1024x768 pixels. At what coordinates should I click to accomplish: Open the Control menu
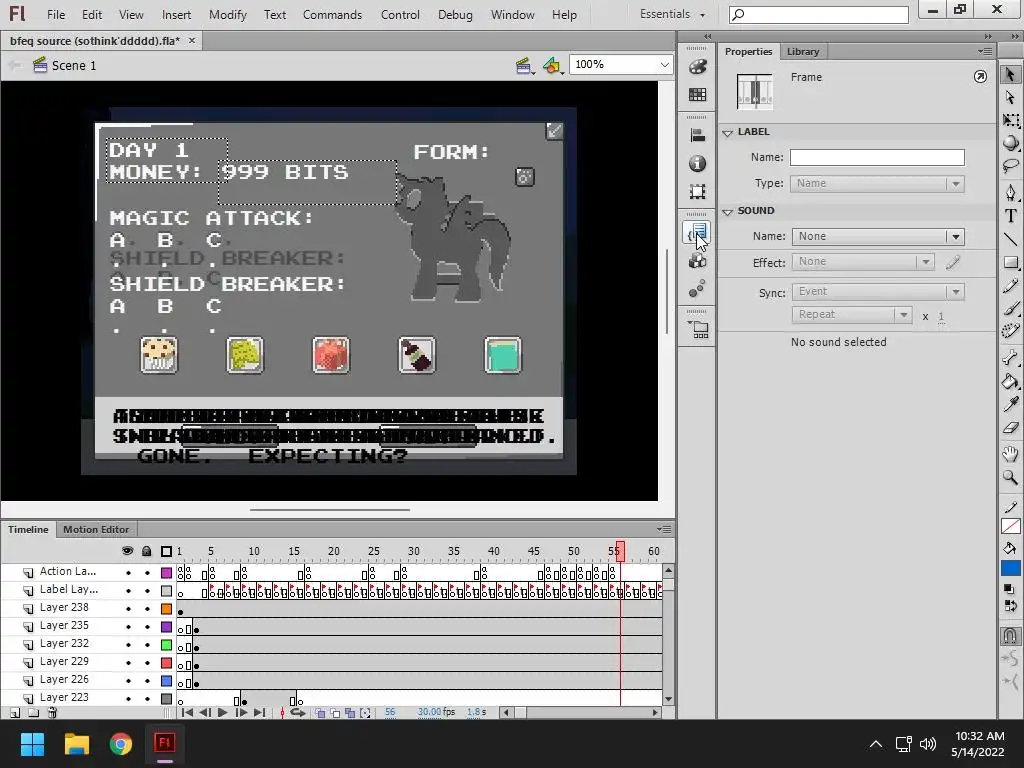[x=400, y=14]
